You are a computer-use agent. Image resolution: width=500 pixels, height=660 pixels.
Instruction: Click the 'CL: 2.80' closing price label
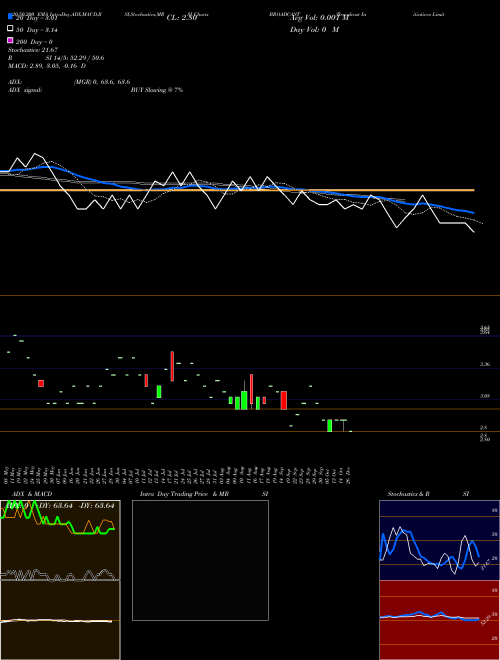pyautogui.click(x=182, y=18)
